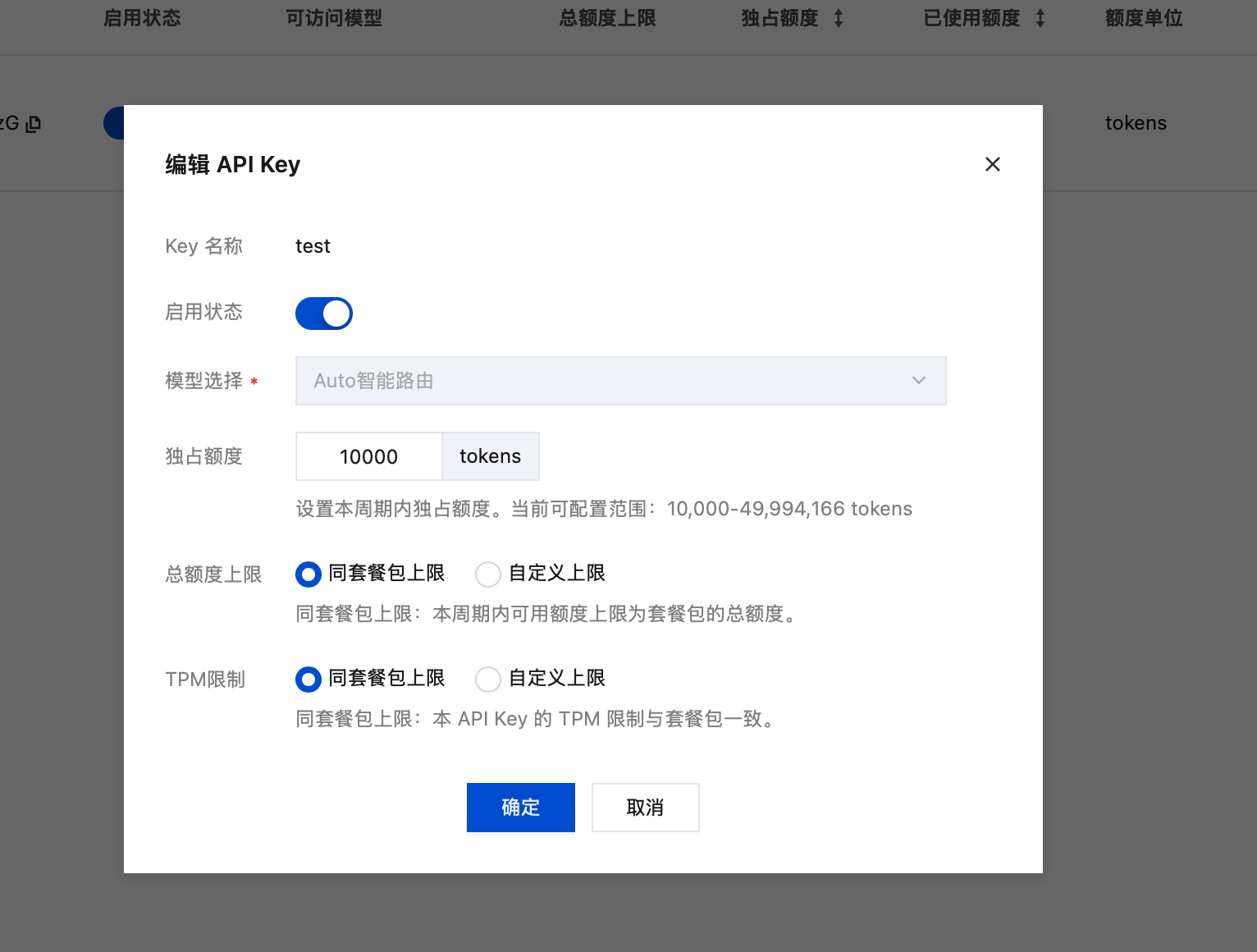Click the 可访问模型 column header
Image resolution: width=1257 pixels, height=952 pixels.
(334, 18)
